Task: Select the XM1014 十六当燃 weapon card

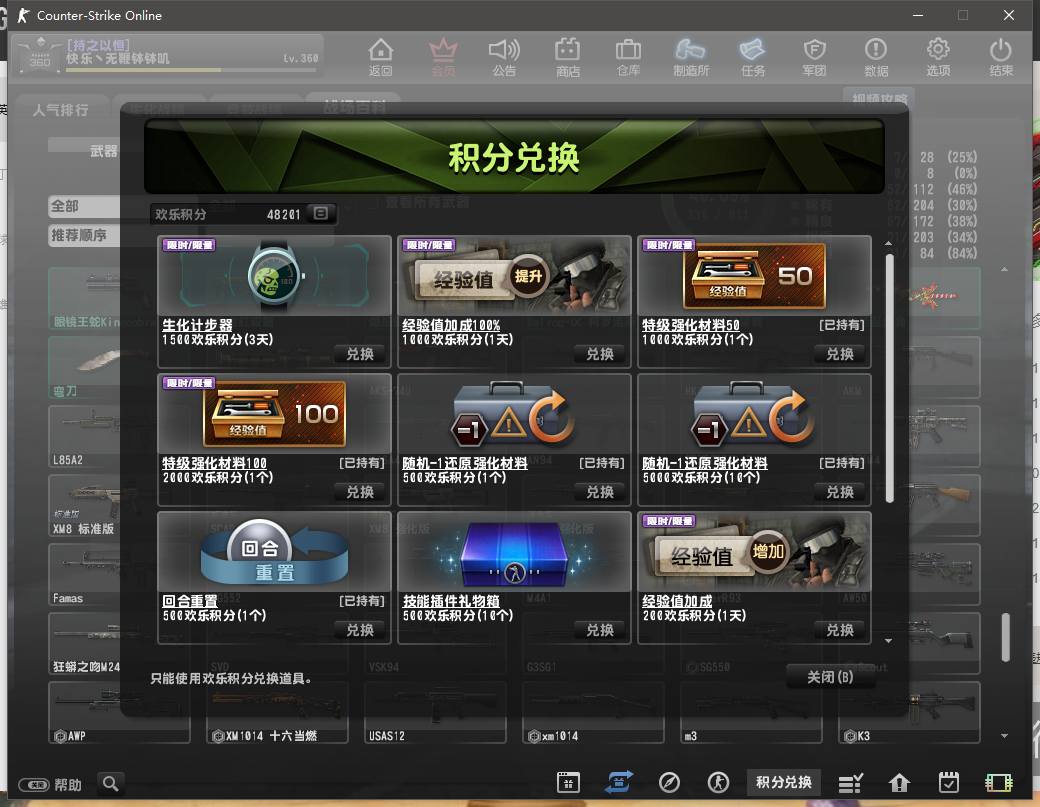Action: coord(277,713)
